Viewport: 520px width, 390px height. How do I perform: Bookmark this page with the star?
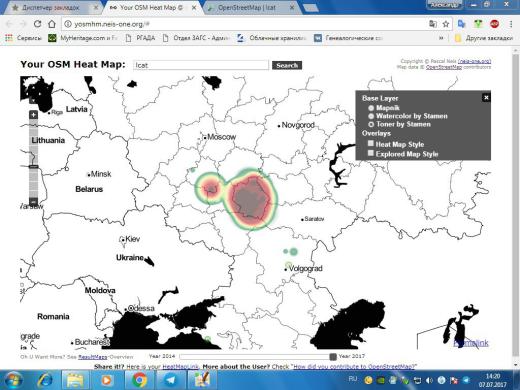[446, 24]
